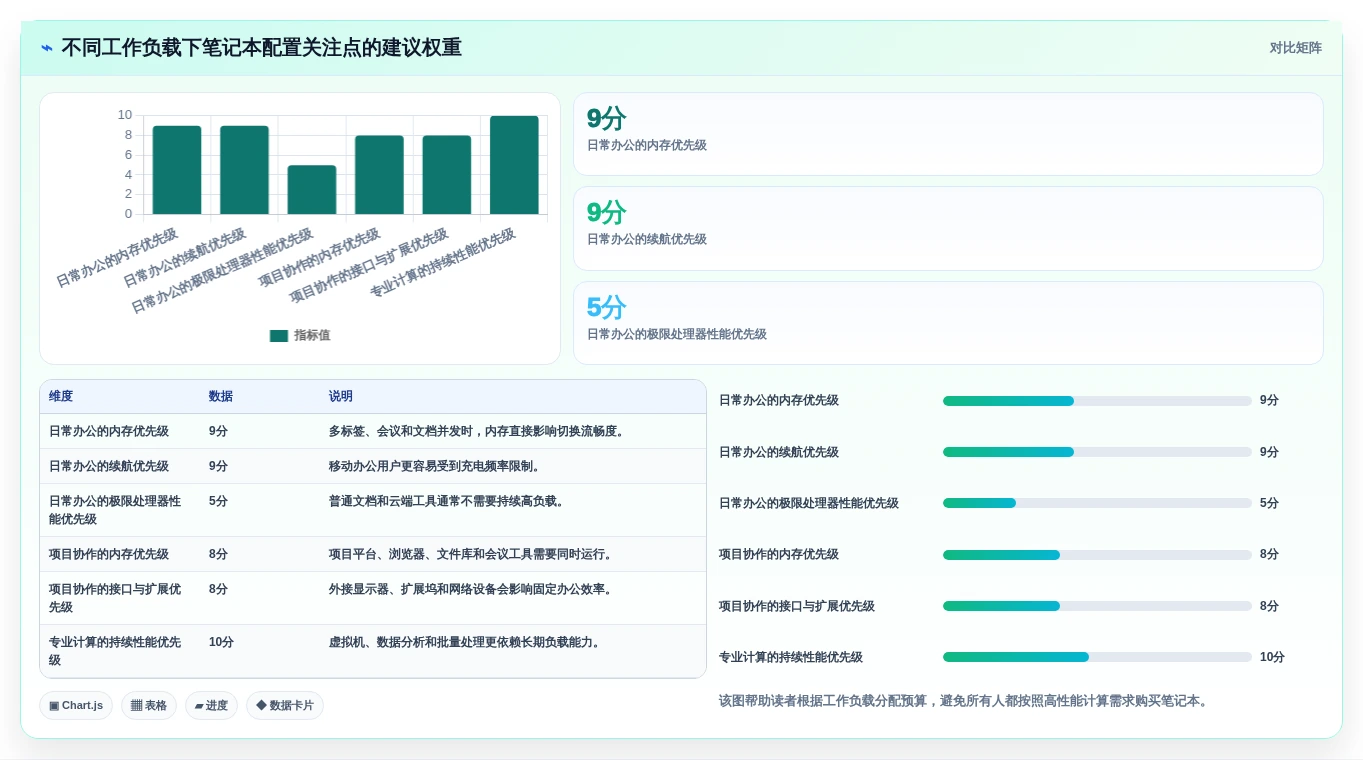Click description 虚拟机、数据分析和批量处理更依赖长期负载能力。

coord(466,643)
